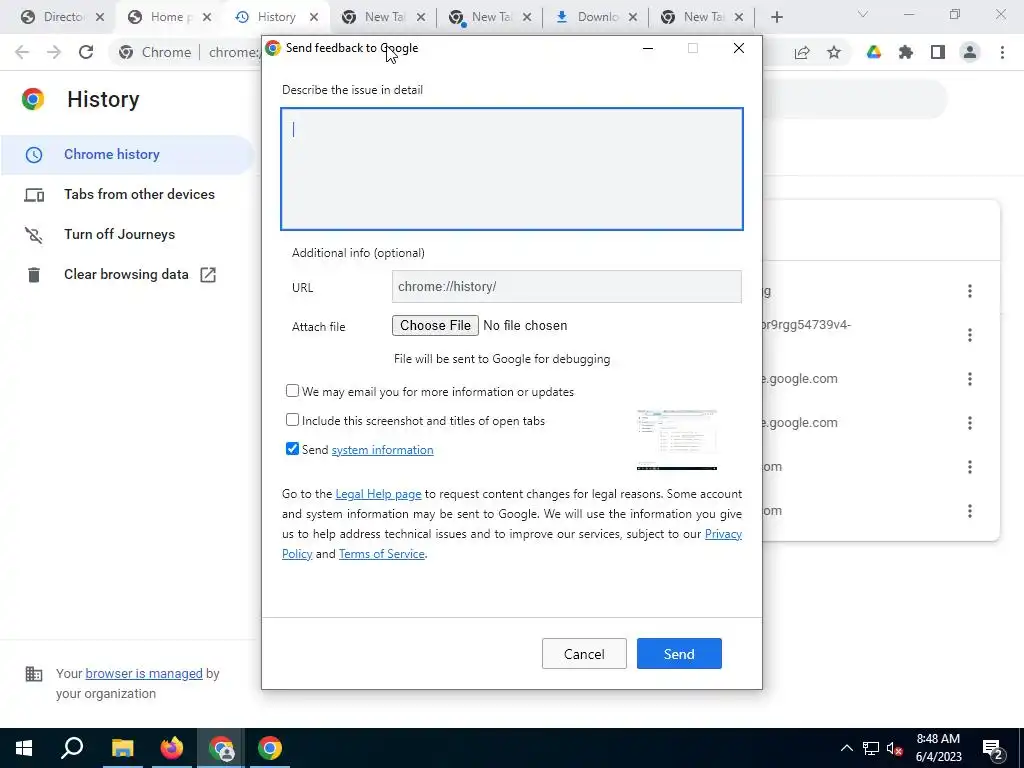Click the issue description text area
The width and height of the screenshot is (1024, 768).
tap(512, 169)
